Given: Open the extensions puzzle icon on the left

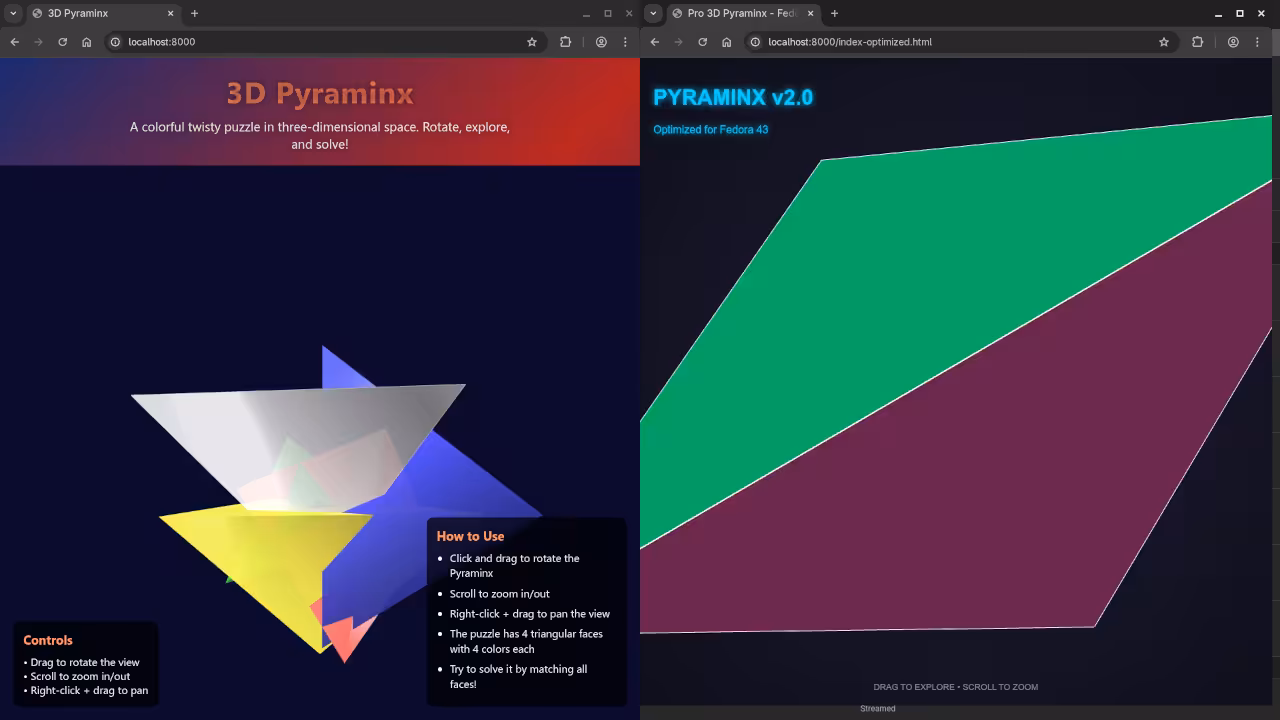Looking at the screenshot, I should click(565, 42).
